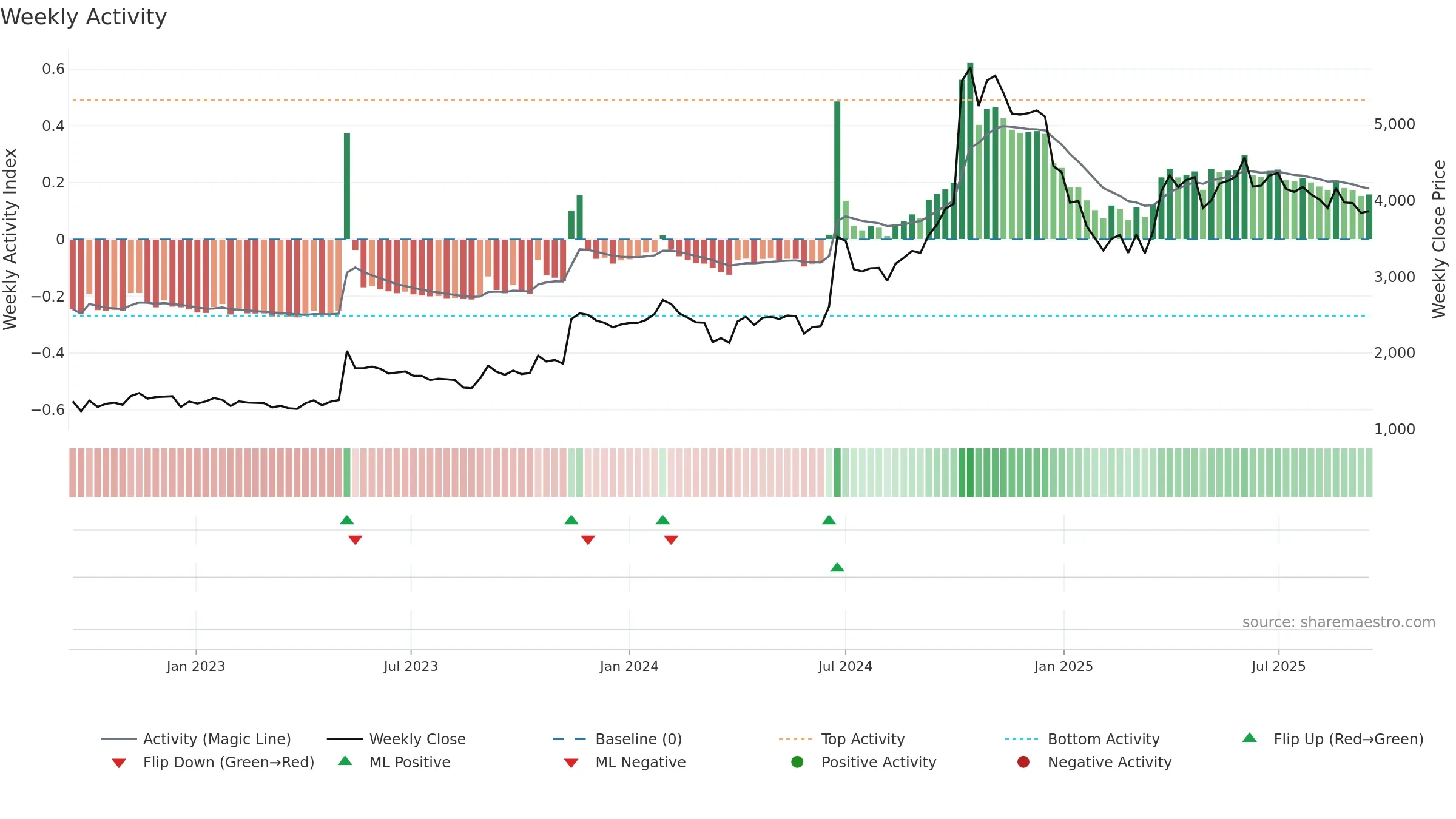Screen dimensions: 1456x819
Task: Toggle the Baseline (0) legend entry
Action: (x=618, y=739)
